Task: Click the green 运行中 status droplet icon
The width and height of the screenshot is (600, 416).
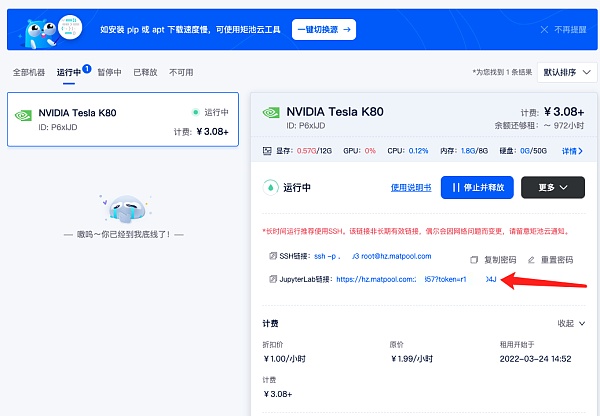Action: coord(269,187)
